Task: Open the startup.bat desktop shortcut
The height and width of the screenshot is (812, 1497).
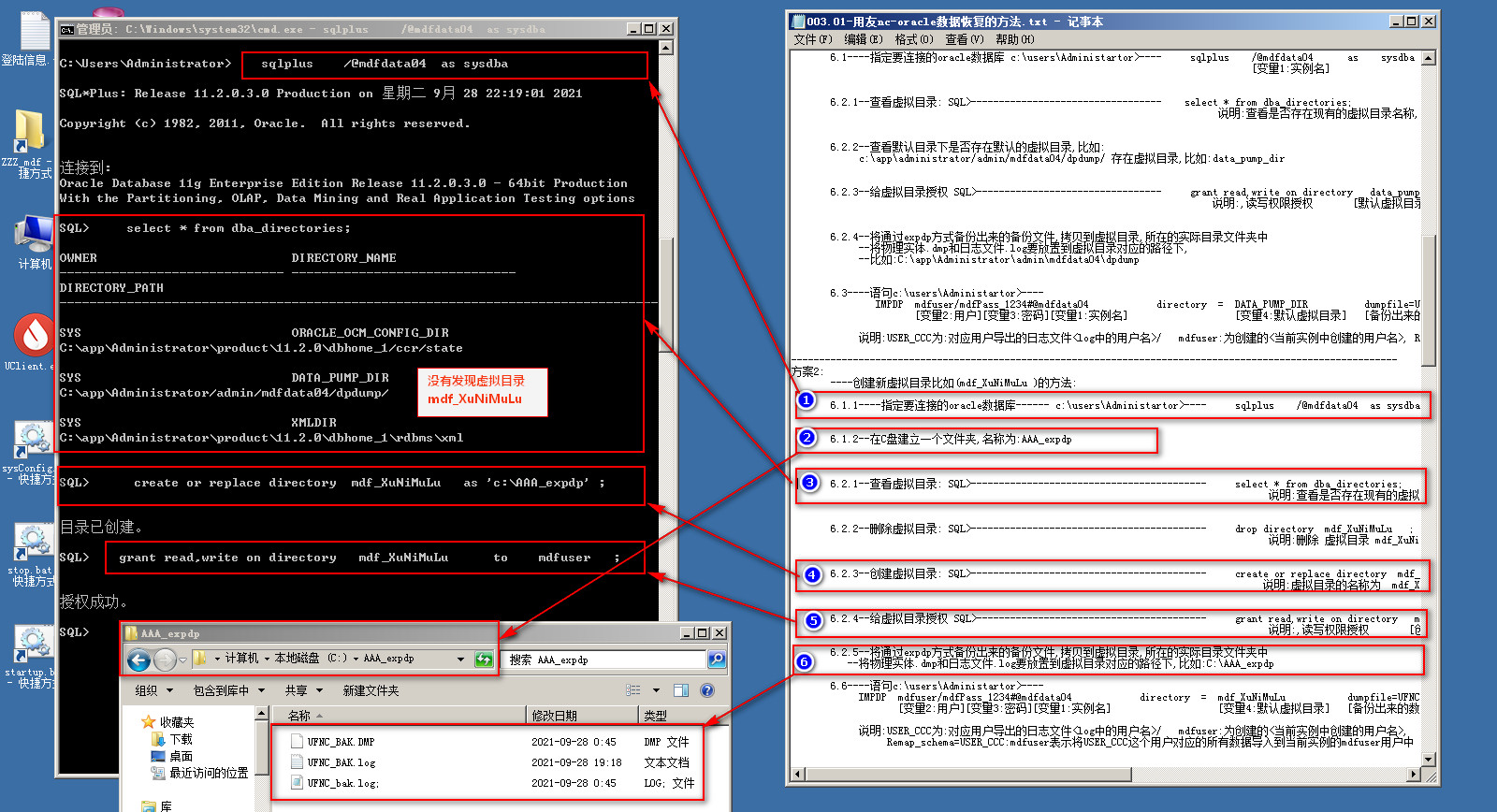Action: coord(32,652)
